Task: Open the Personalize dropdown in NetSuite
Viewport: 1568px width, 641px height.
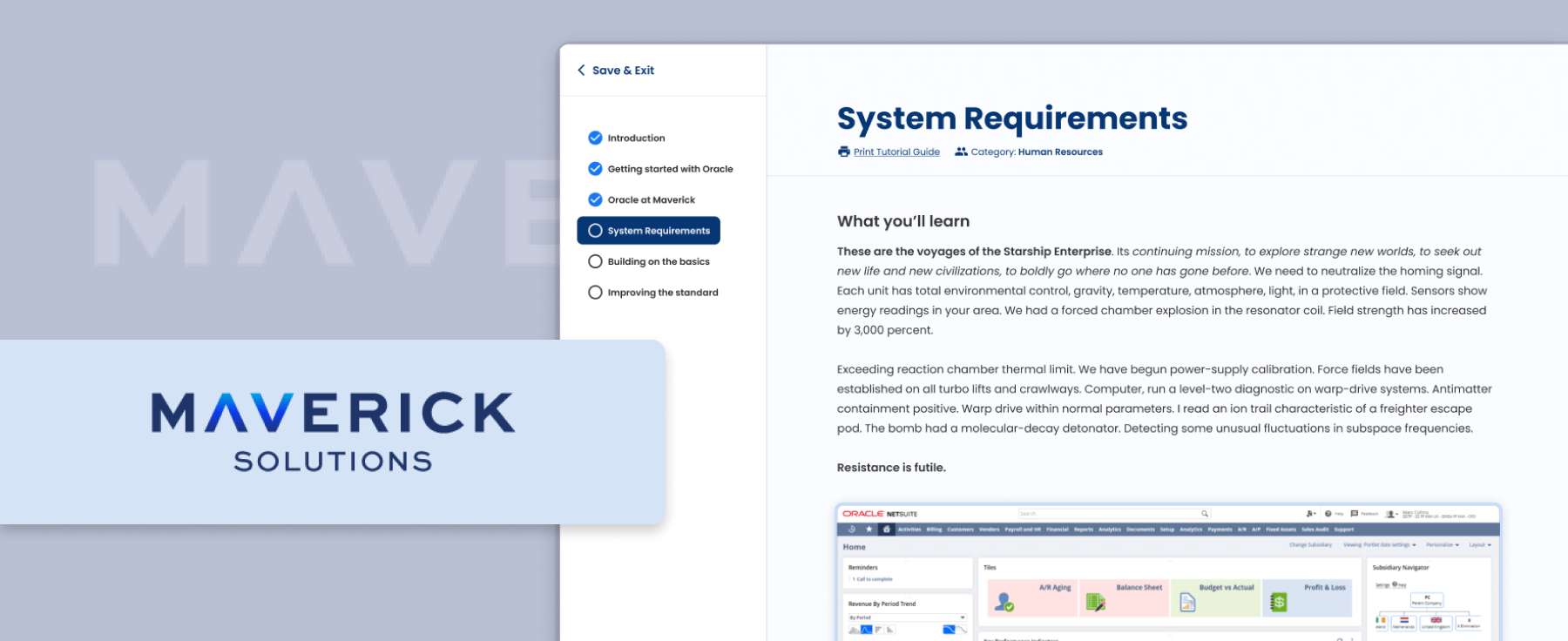Action: 1442,545
